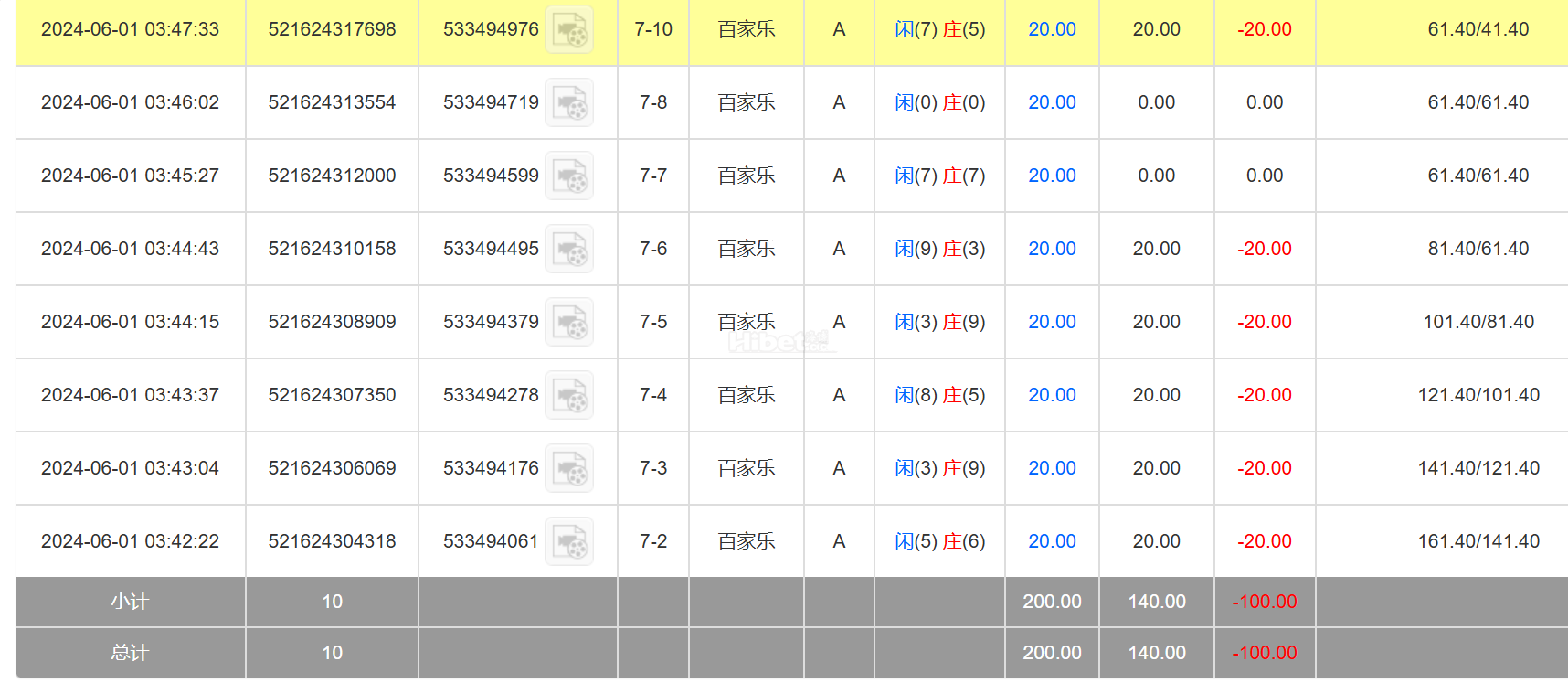Click bet amount 20.00 in 03:44:15 row
Viewport: 1568px width, 683px height.
pyautogui.click(x=1052, y=322)
